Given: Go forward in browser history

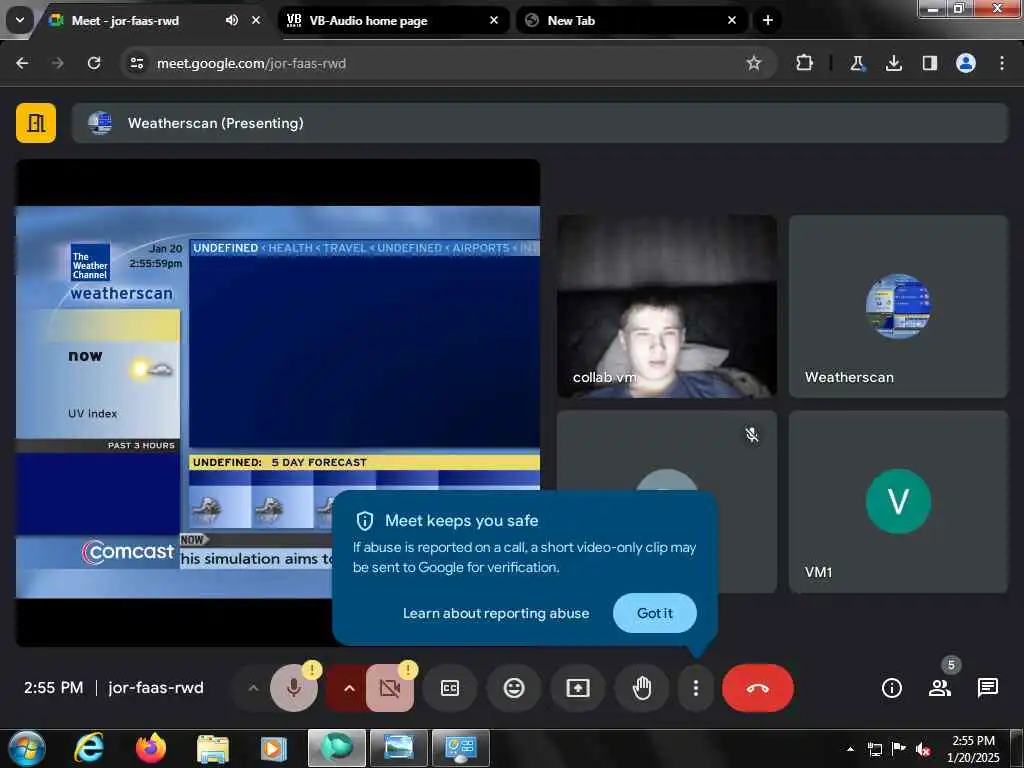Looking at the screenshot, I should coord(58,63).
